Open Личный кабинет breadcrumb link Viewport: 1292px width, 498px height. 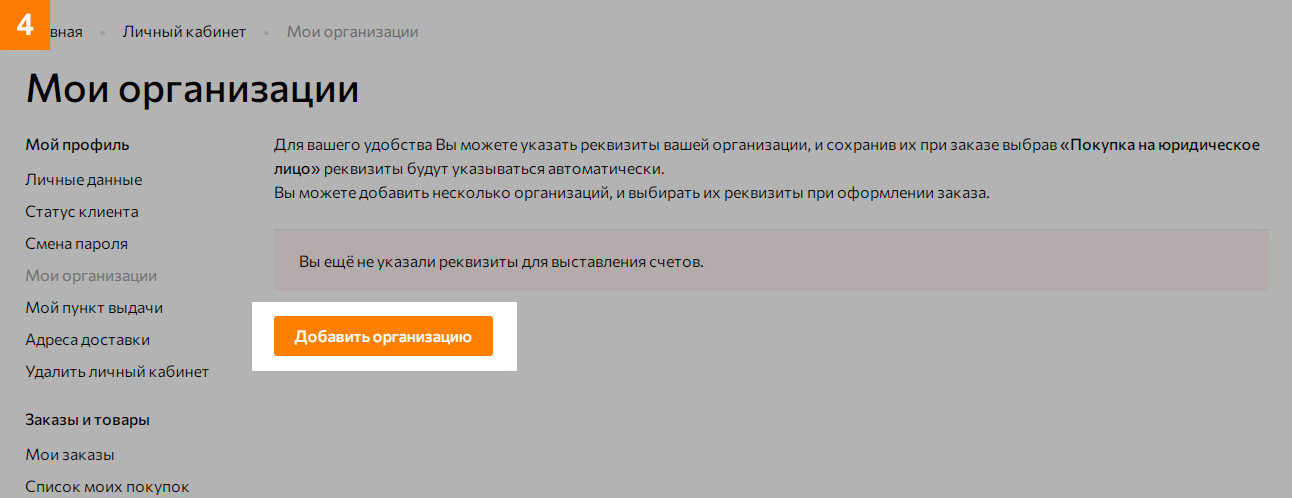point(184,32)
